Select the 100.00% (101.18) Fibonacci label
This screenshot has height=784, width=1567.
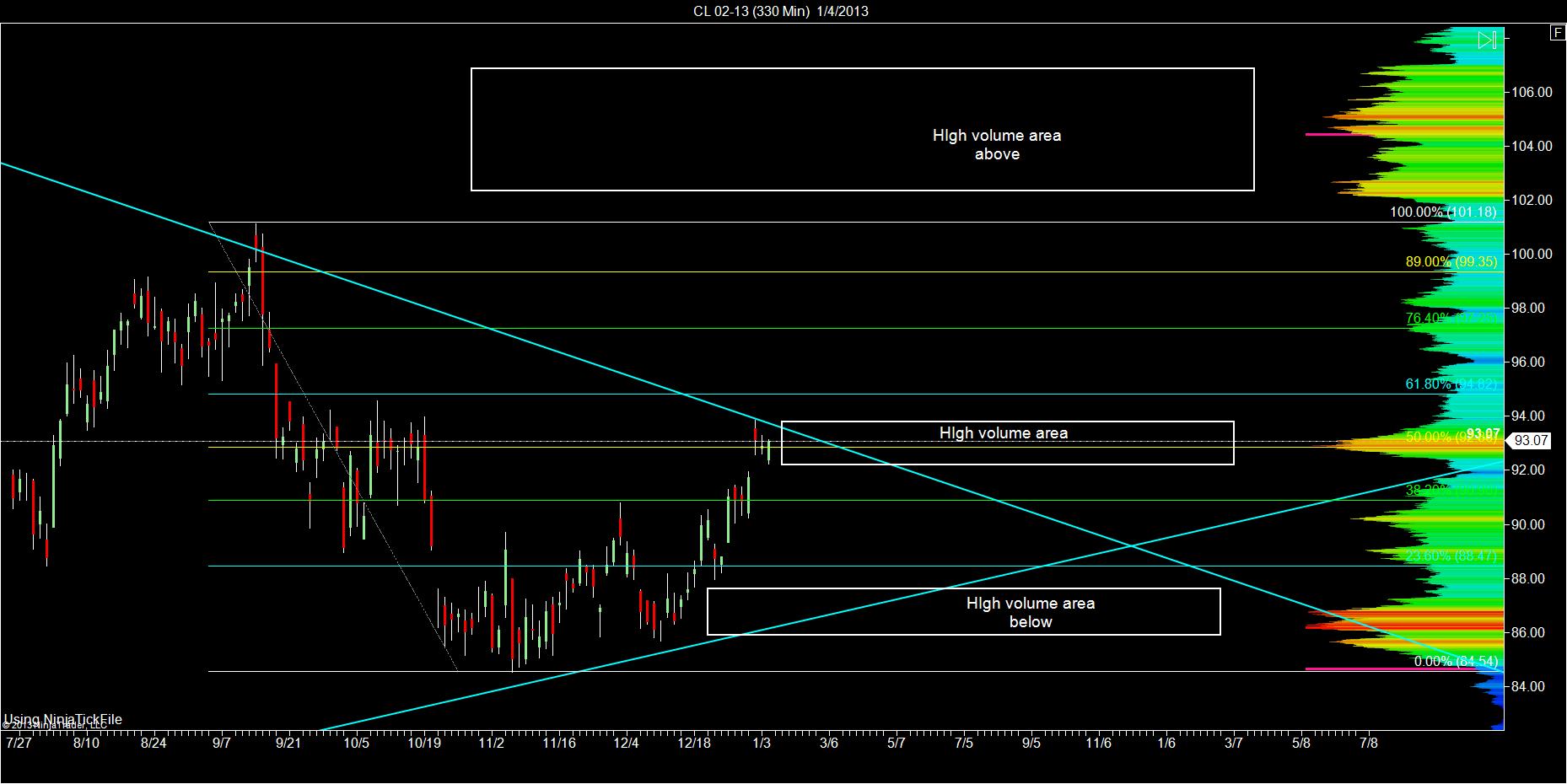[x=1443, y=212]
